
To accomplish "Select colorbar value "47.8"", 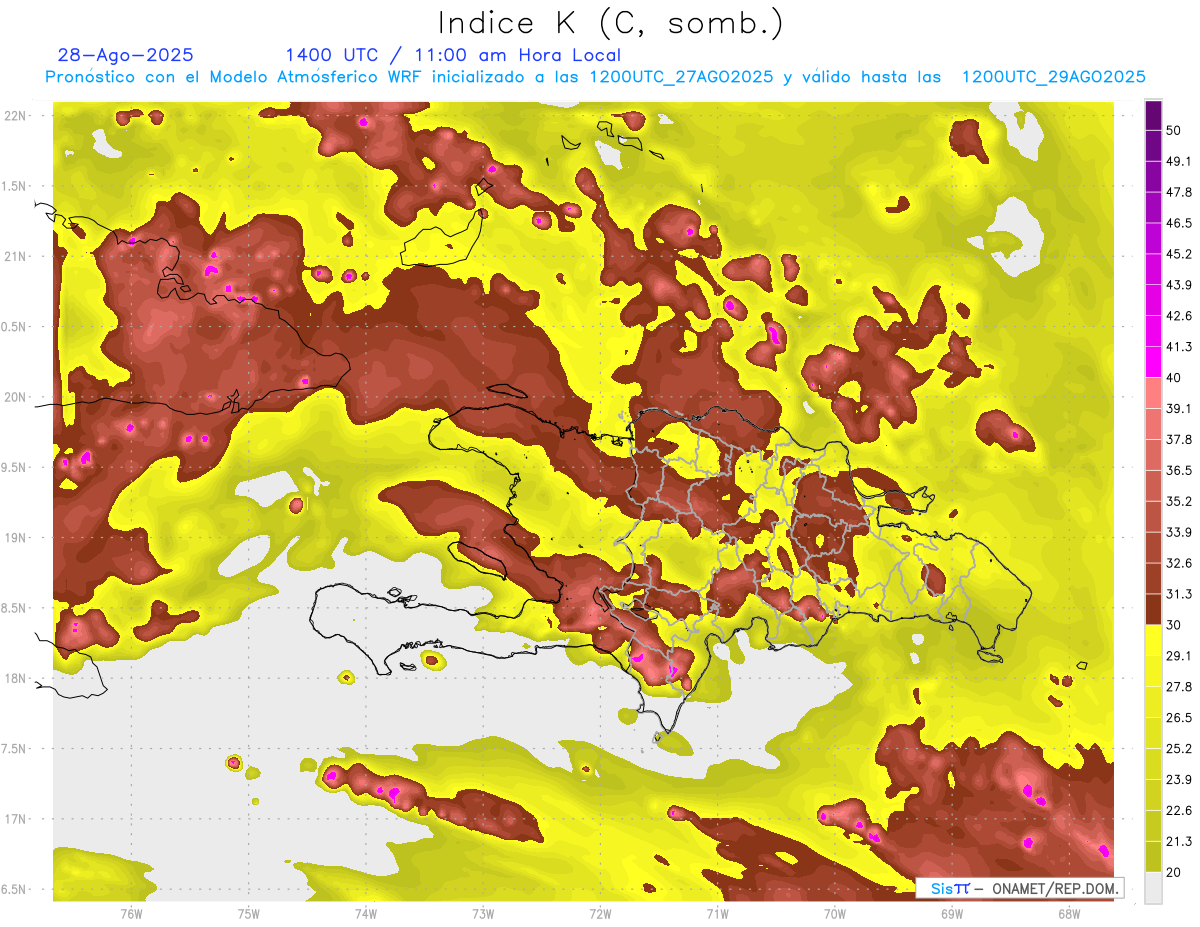I will coord(1180,192).
